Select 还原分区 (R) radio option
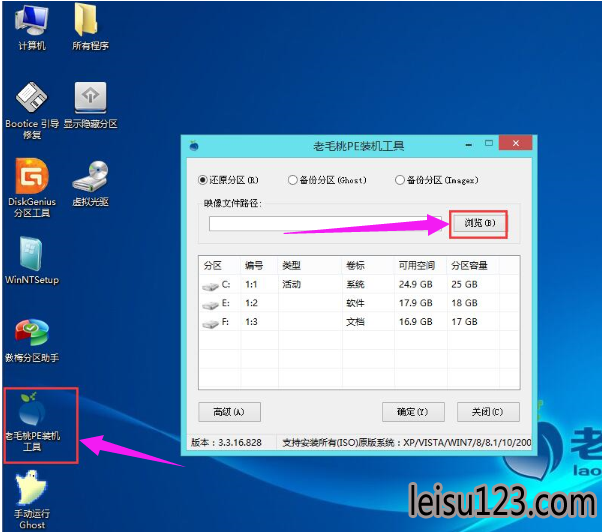602x532 pixels. [228, 180]
